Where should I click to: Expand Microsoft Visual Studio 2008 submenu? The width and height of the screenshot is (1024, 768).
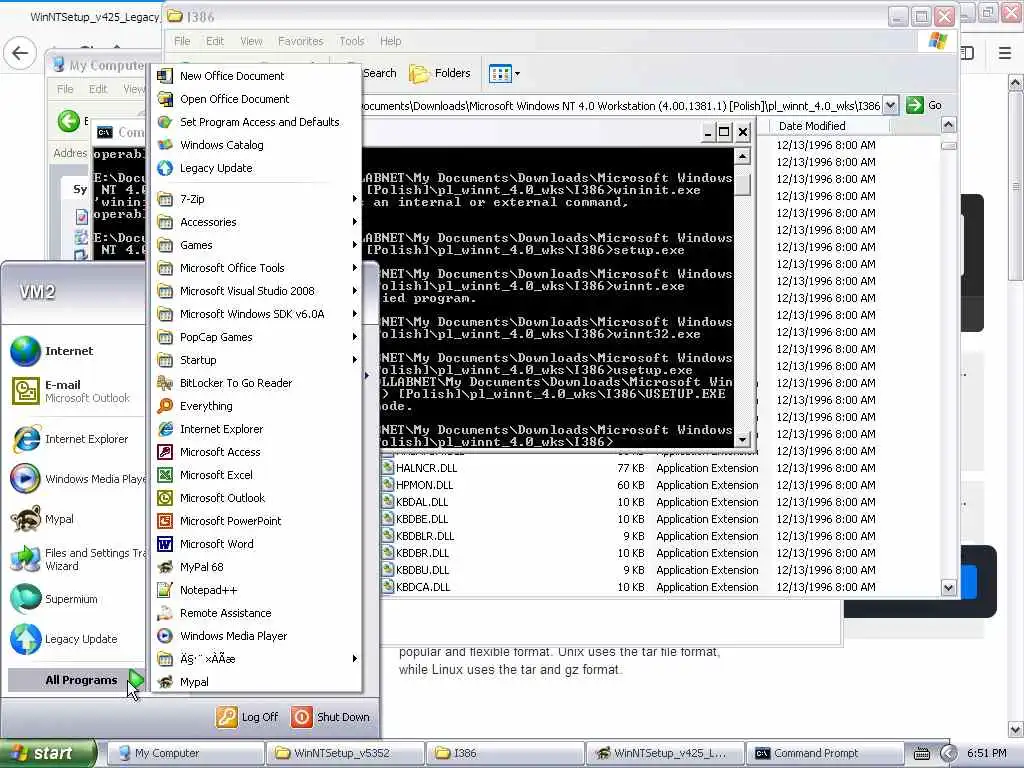[x=257, y=291]
